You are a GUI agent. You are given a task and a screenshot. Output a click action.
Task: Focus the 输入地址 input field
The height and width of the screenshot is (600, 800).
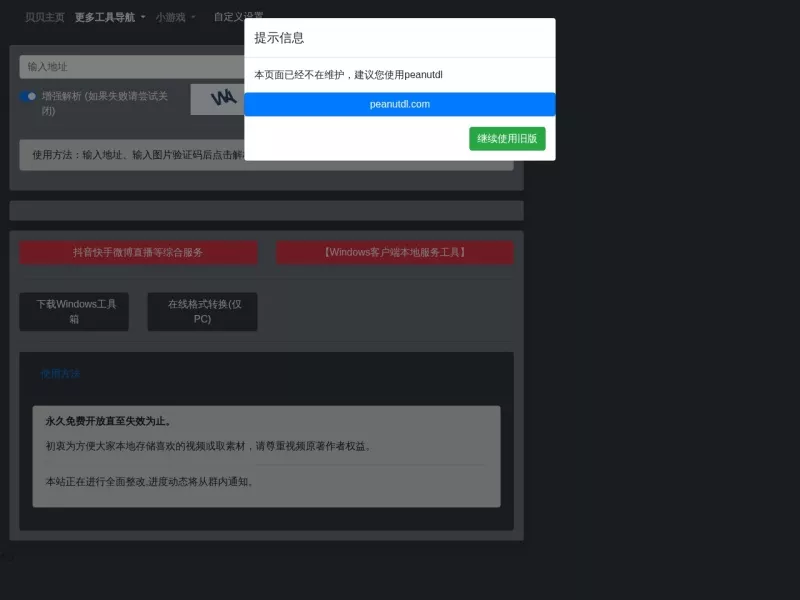(132, 67)
